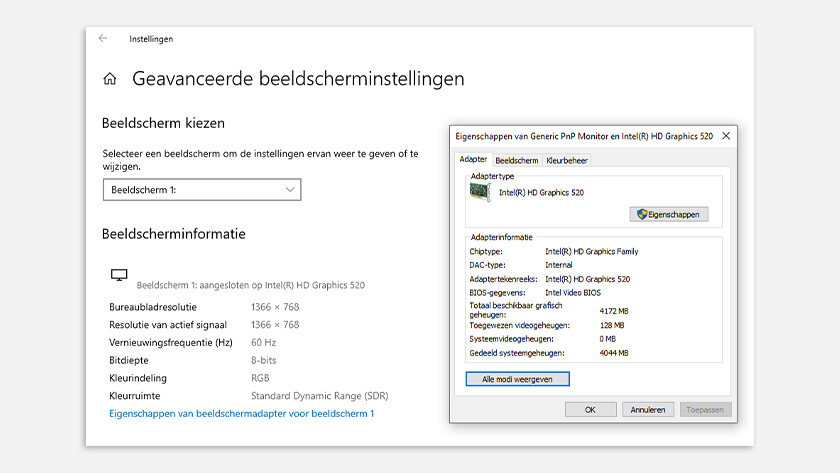Click the graphics adapter card icon

(x=481, y=192)
